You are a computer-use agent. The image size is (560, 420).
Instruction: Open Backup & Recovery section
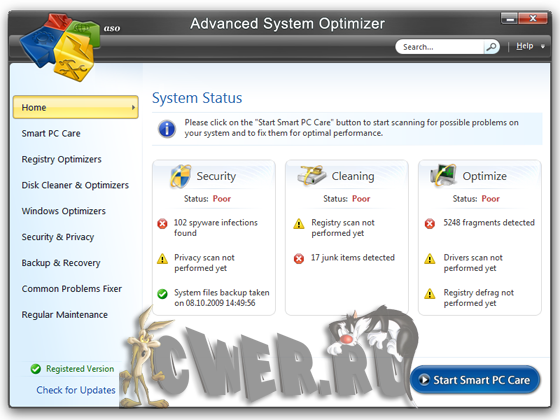coord(61,263)
